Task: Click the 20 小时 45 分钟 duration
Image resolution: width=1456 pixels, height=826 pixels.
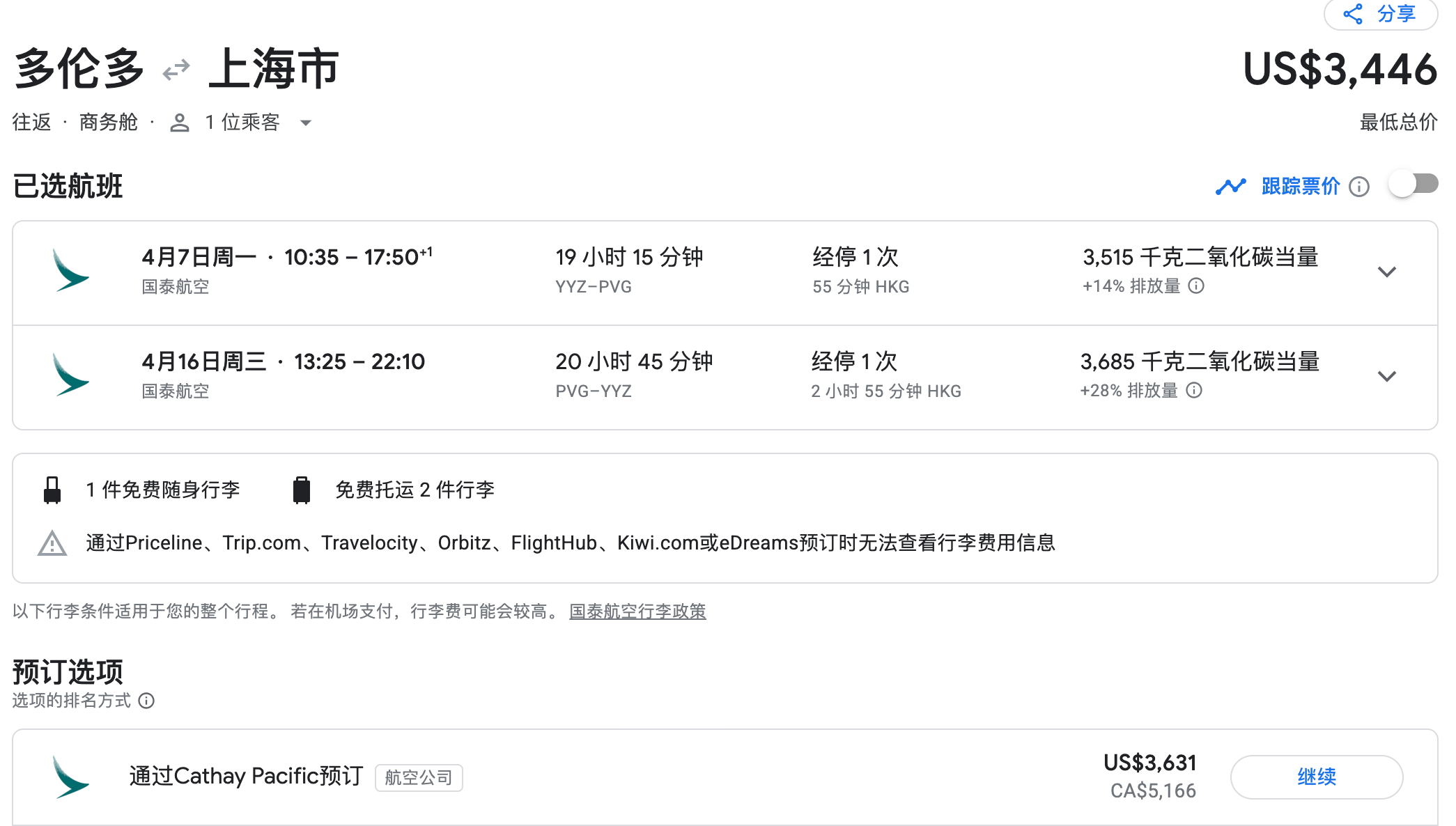Action: (634, 362)
